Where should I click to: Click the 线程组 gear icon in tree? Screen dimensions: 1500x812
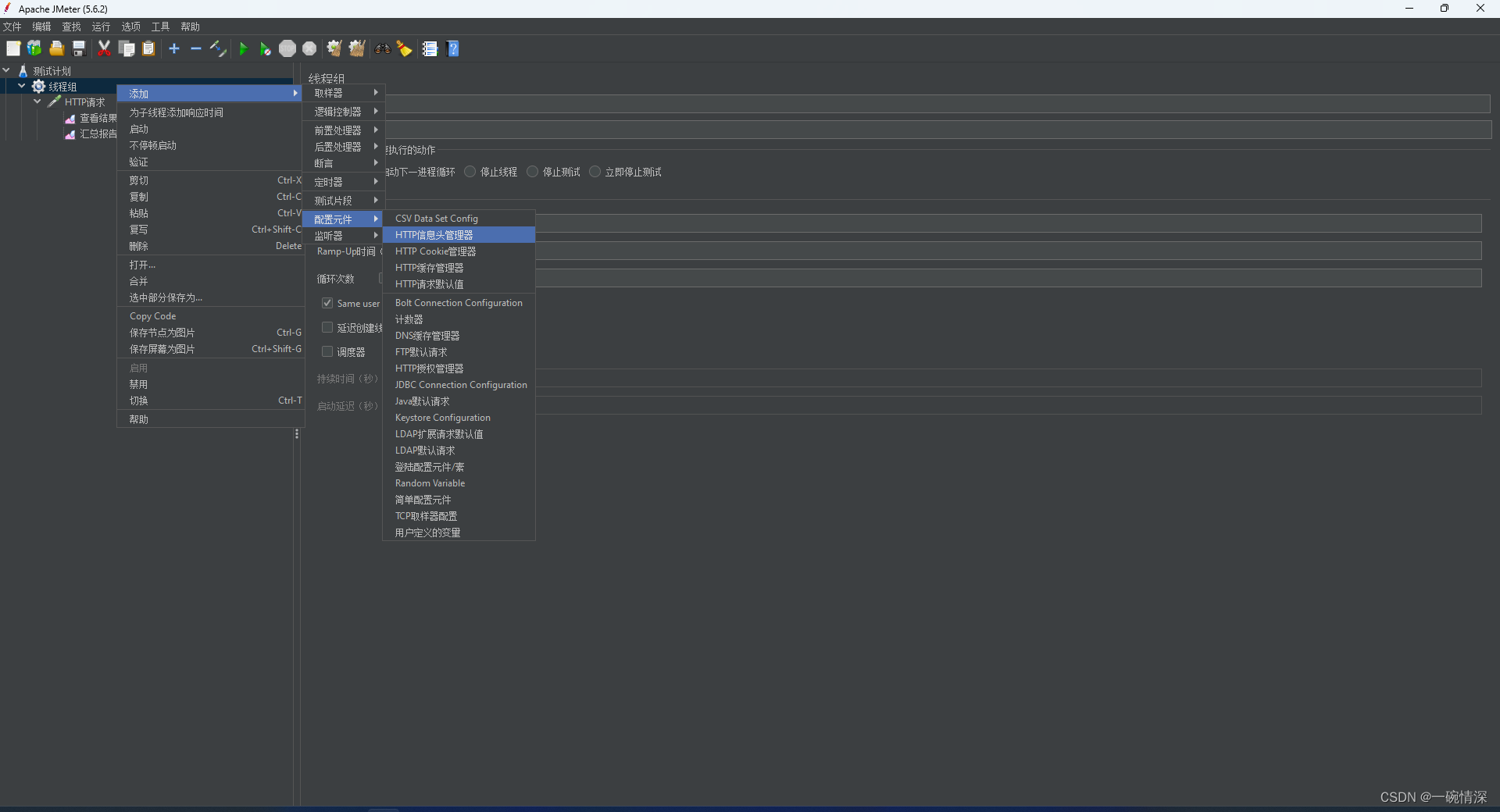click(x=38, y=86)
